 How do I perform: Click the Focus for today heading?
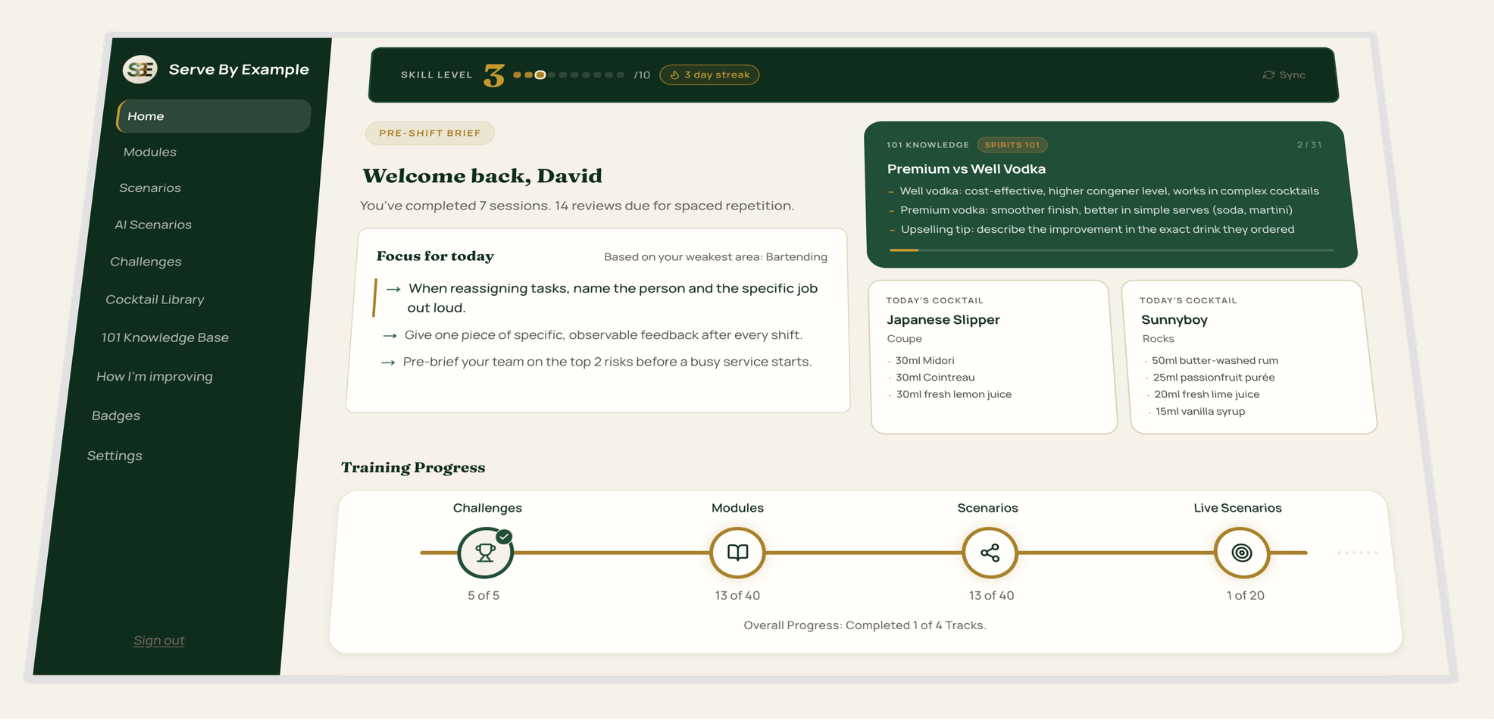pyautogui.click(x=435, y=256)
